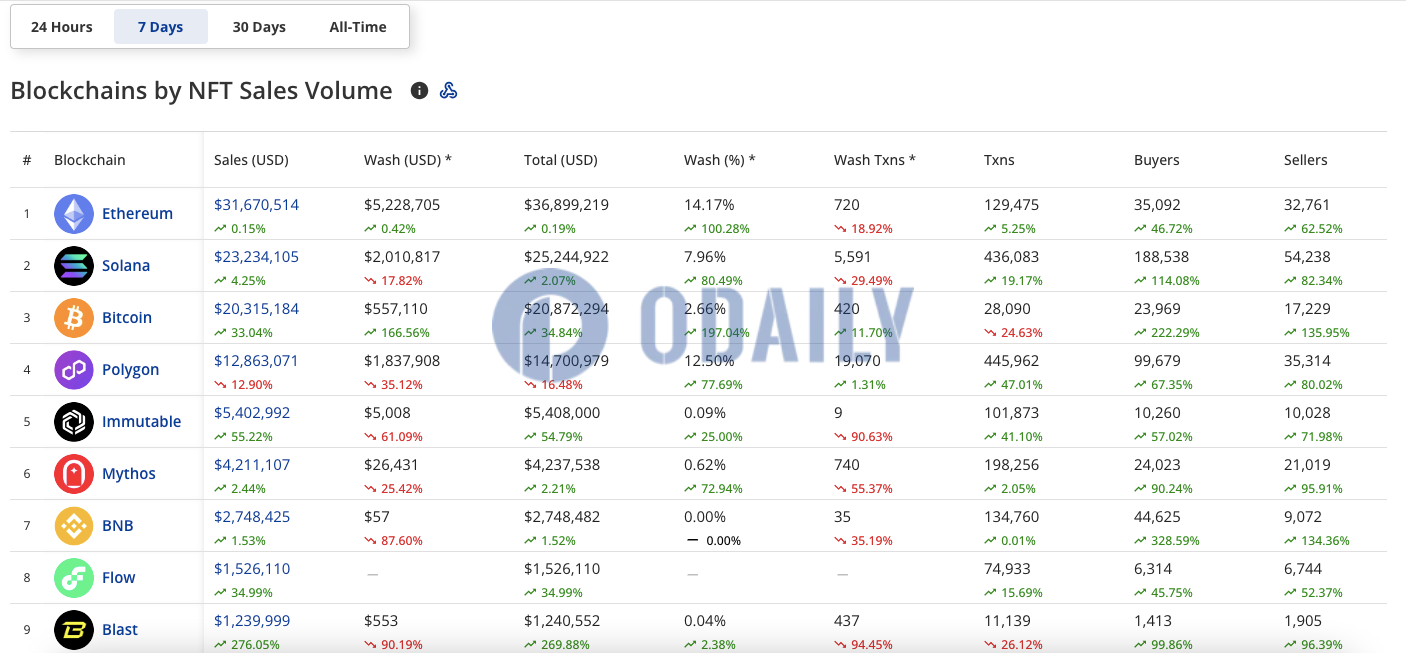
Task: Click the Polygon logo icon
Action: point(74,370)
